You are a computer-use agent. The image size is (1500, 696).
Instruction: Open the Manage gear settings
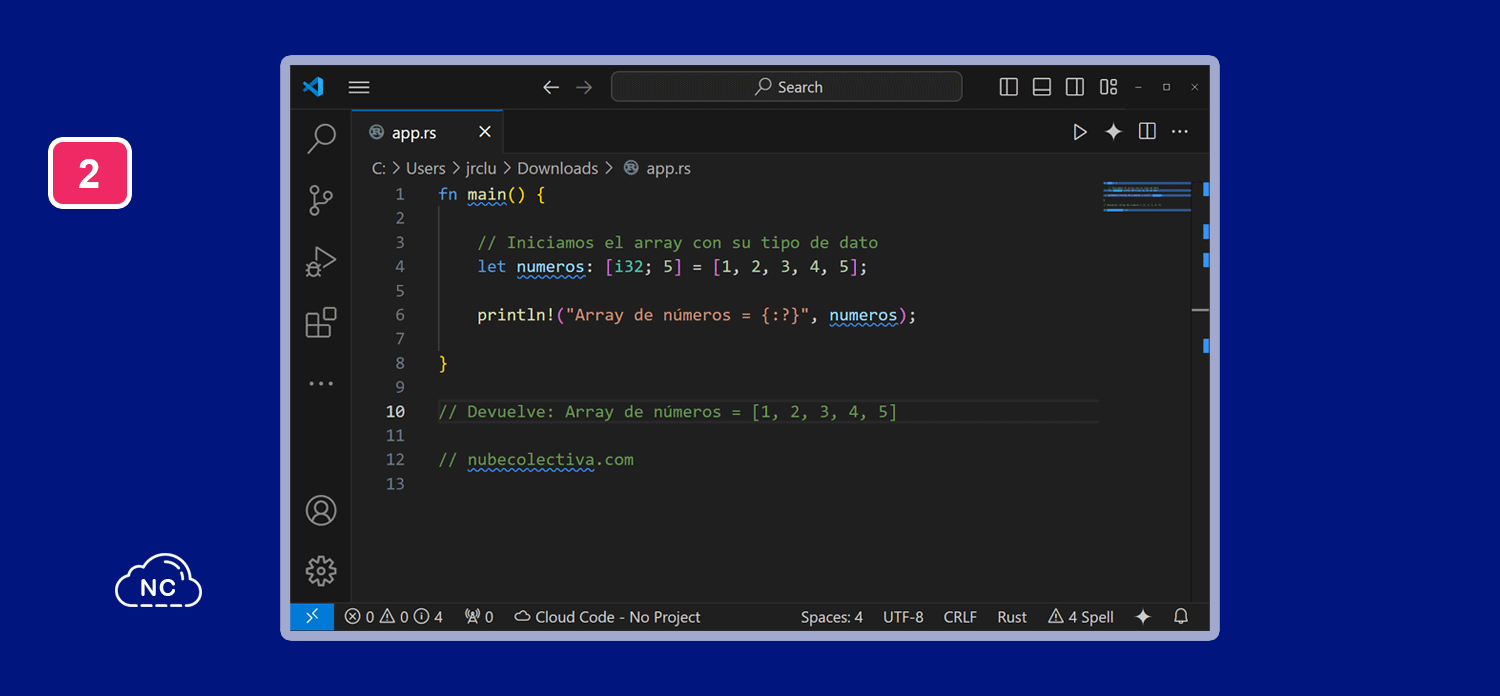pos(321,571)
